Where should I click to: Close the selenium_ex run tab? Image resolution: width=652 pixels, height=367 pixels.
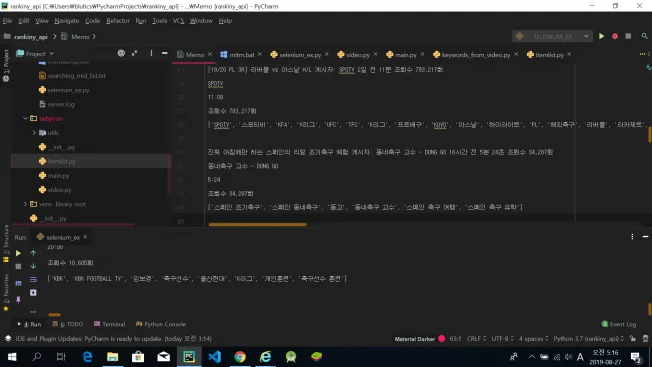(85, 237)
